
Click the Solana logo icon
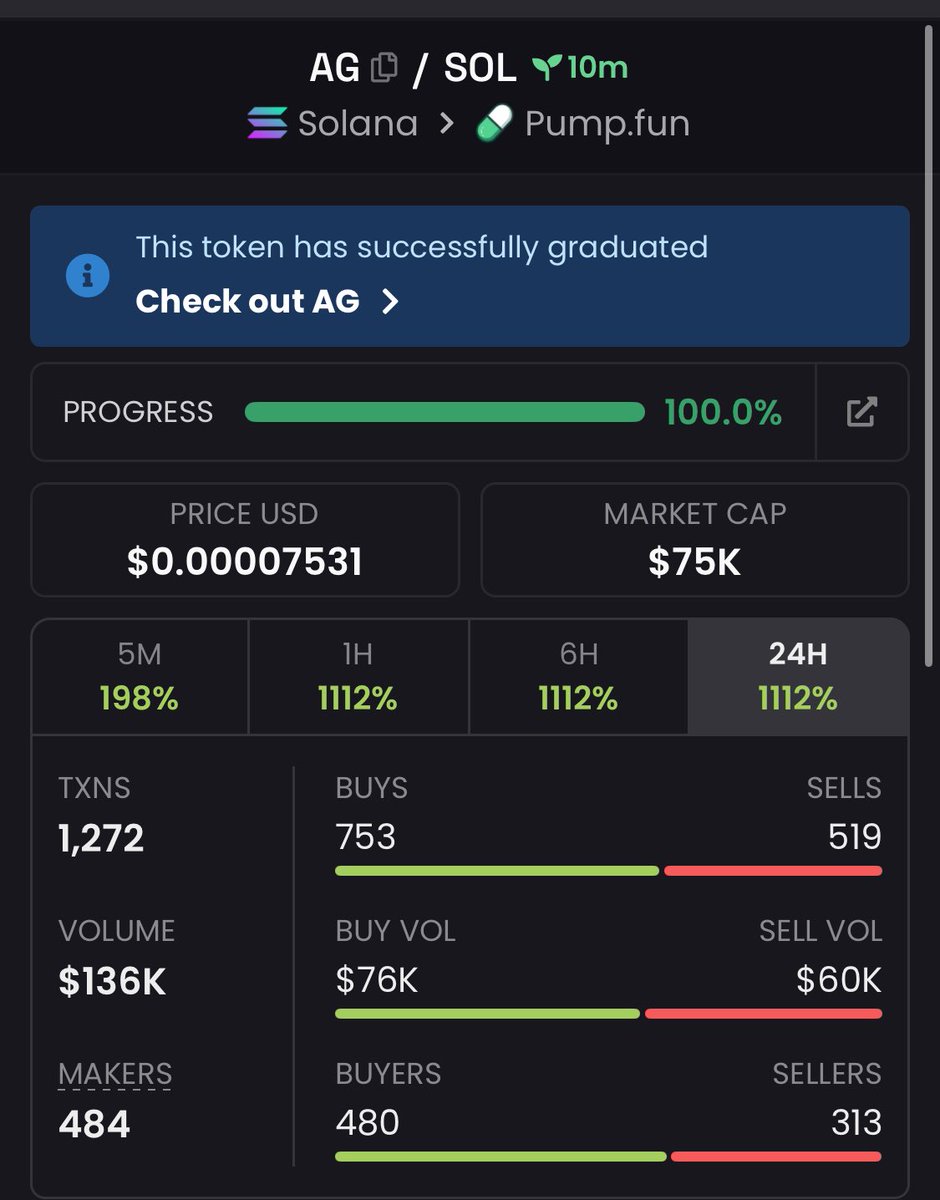267,124
